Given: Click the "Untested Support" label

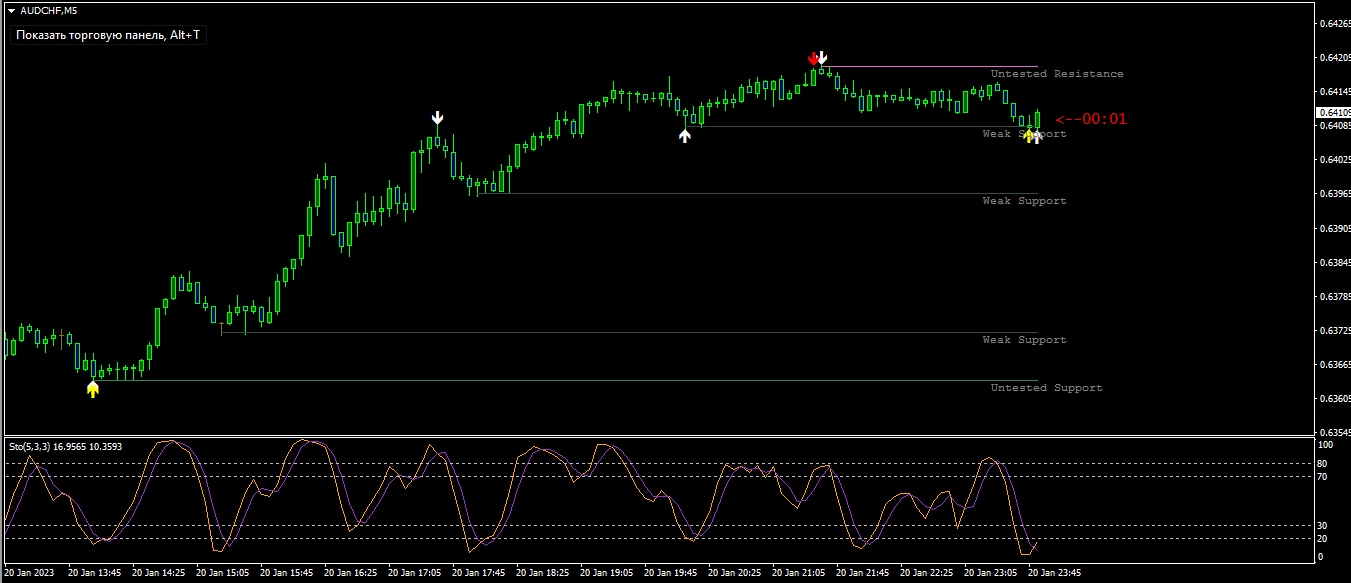Looking at the screenshot, I should 1047,388.
